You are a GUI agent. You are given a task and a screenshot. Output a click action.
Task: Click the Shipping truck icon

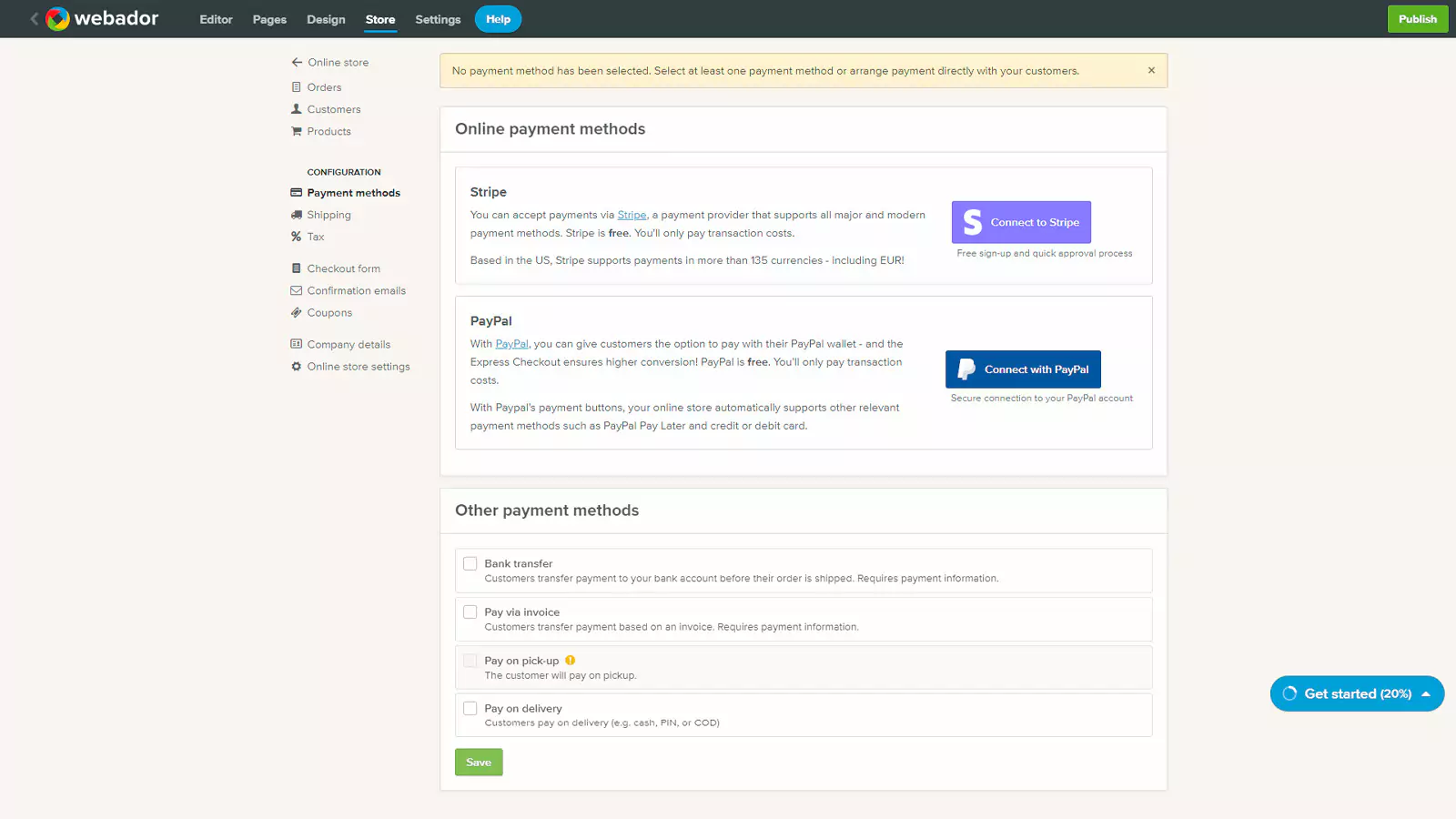pyautogui.click(x=296, y=215)
